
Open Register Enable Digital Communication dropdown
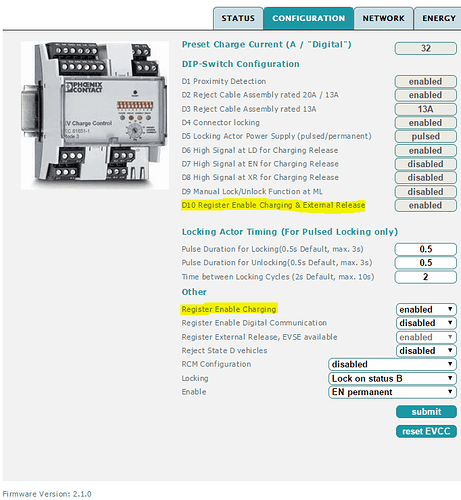point(426,323)
